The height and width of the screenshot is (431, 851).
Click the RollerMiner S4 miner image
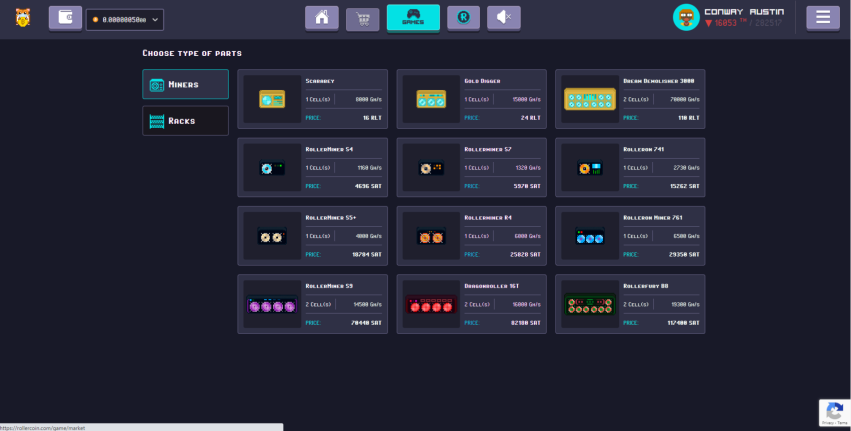pos(272,167)
